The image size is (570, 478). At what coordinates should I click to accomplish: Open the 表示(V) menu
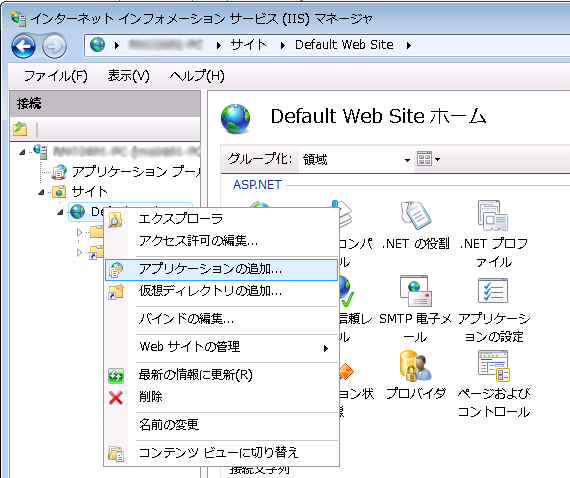[x=128, y=76]
